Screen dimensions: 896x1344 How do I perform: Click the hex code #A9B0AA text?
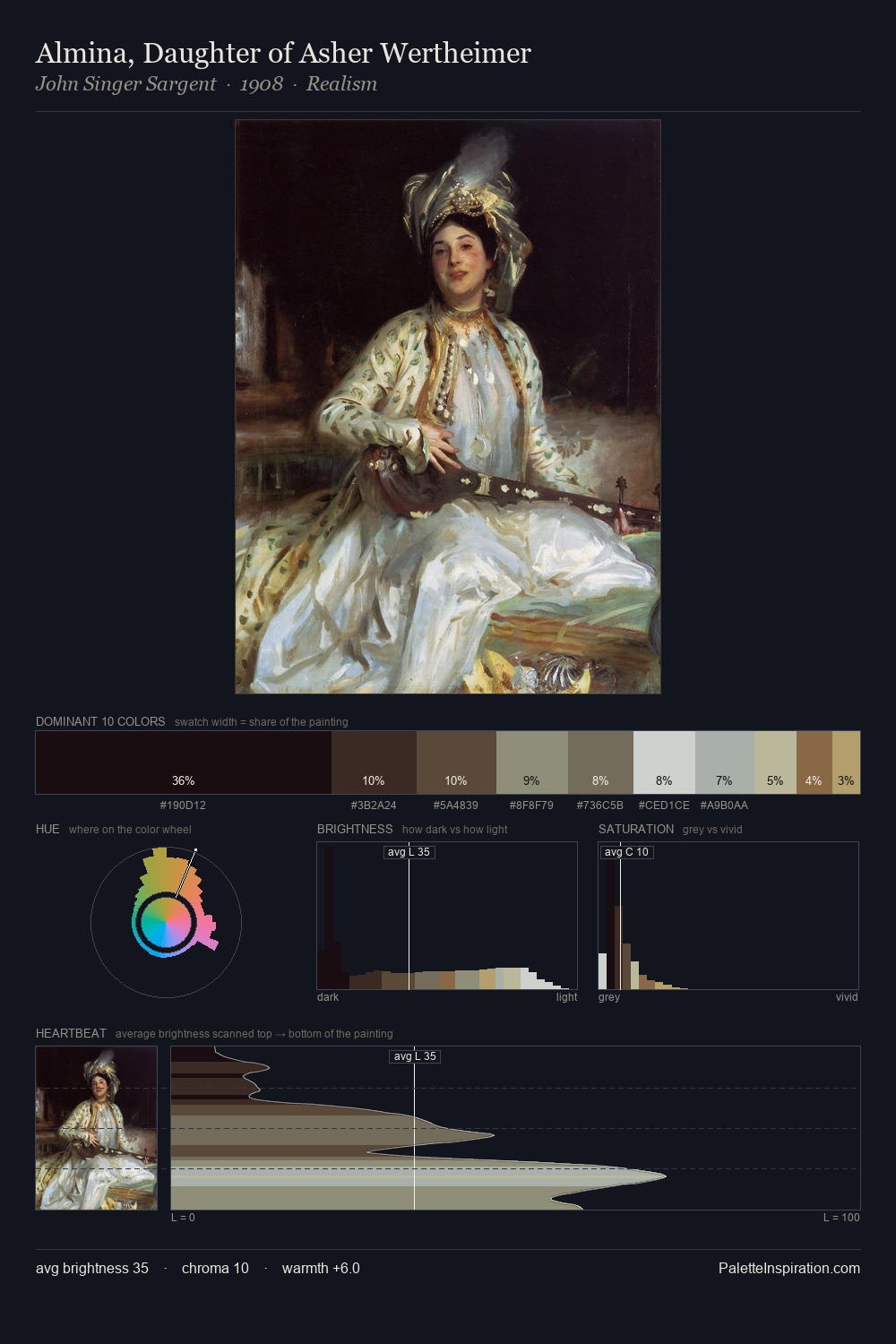pos(724,806)
